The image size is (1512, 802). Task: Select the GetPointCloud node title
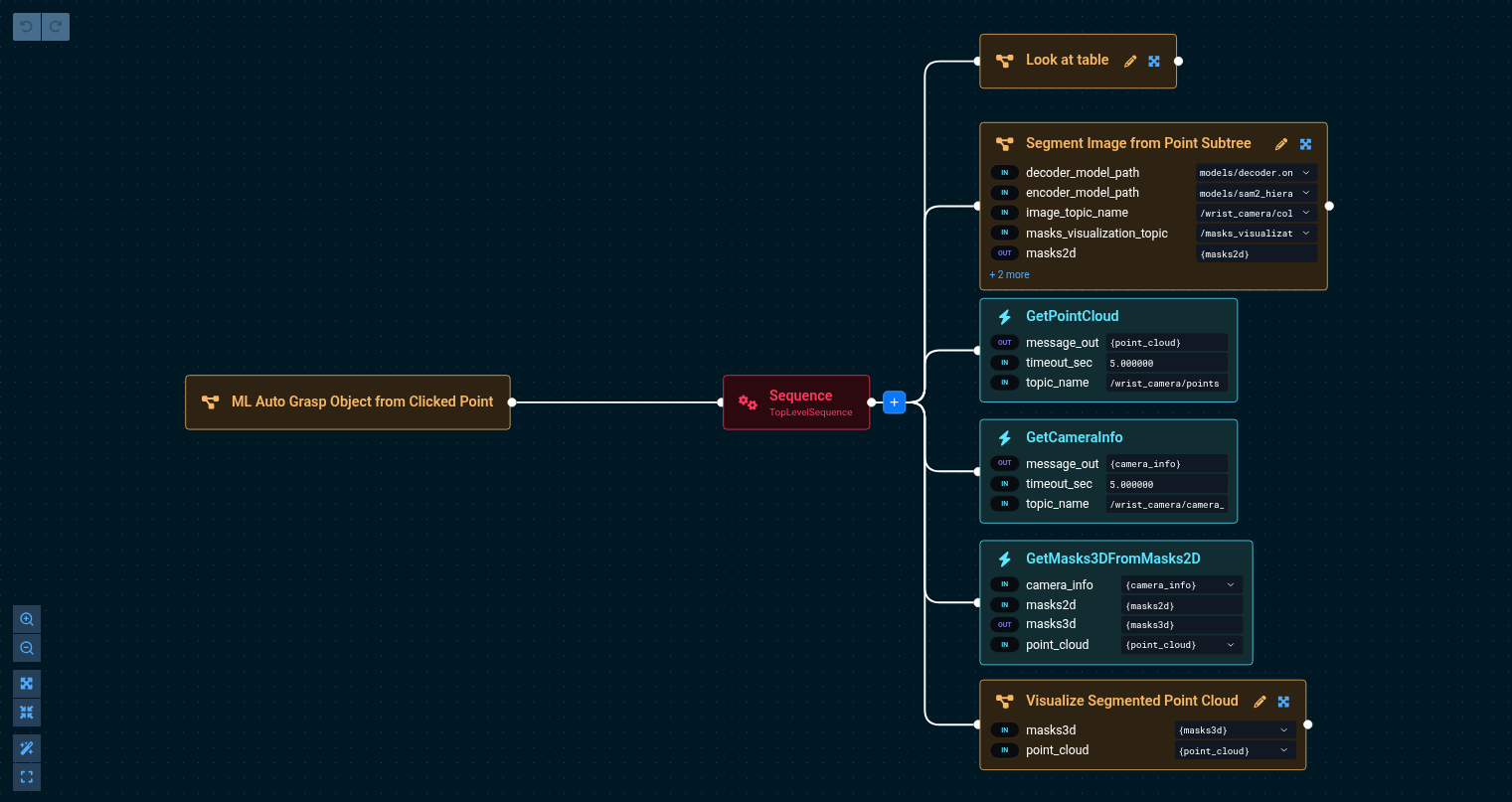(1073, 316)
